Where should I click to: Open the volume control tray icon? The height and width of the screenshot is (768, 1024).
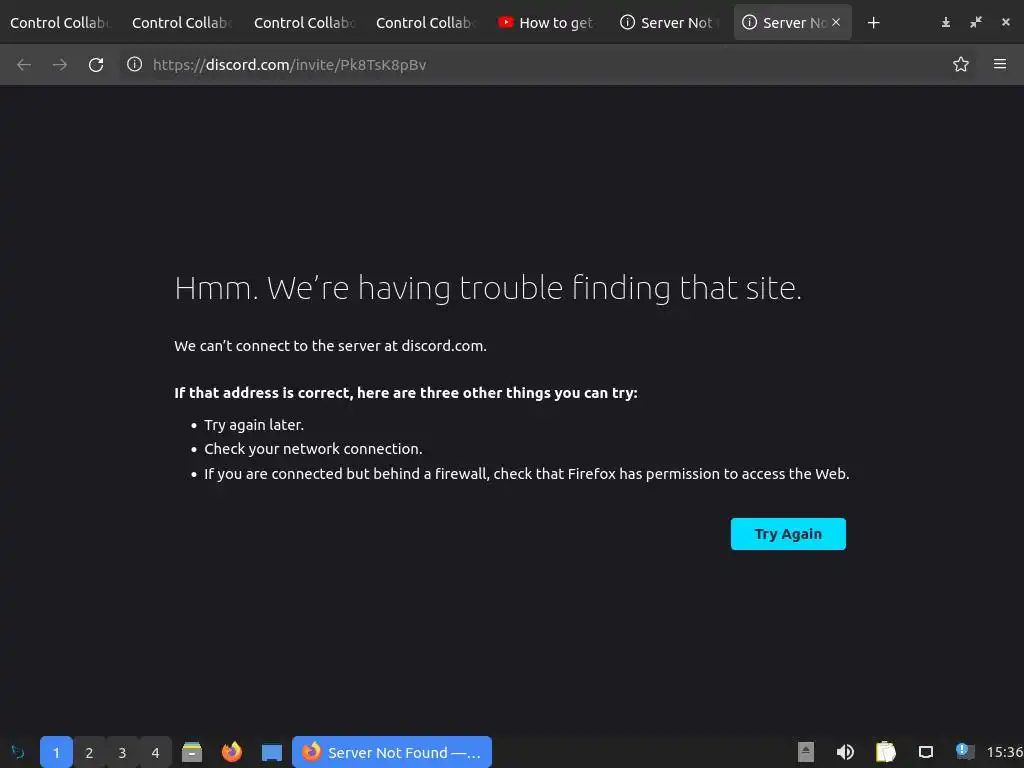pyautogui.click(x=845, y=752)
